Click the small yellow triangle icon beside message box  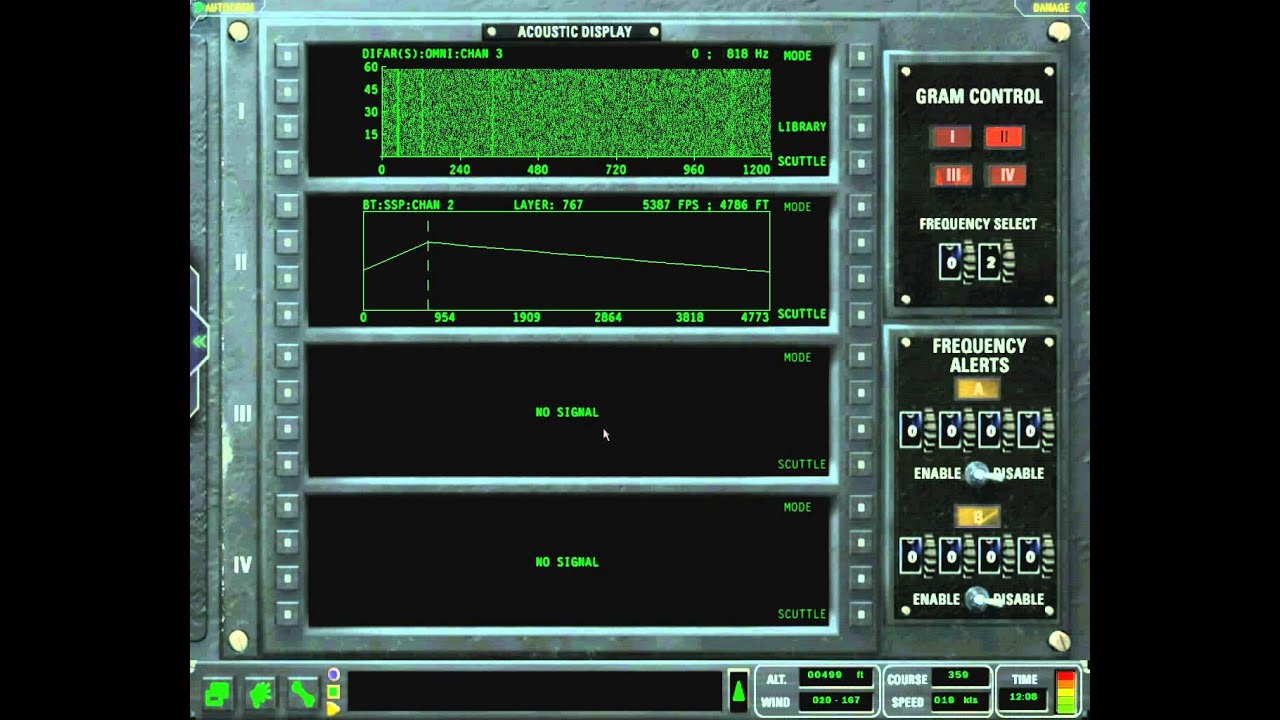(333, 708)
